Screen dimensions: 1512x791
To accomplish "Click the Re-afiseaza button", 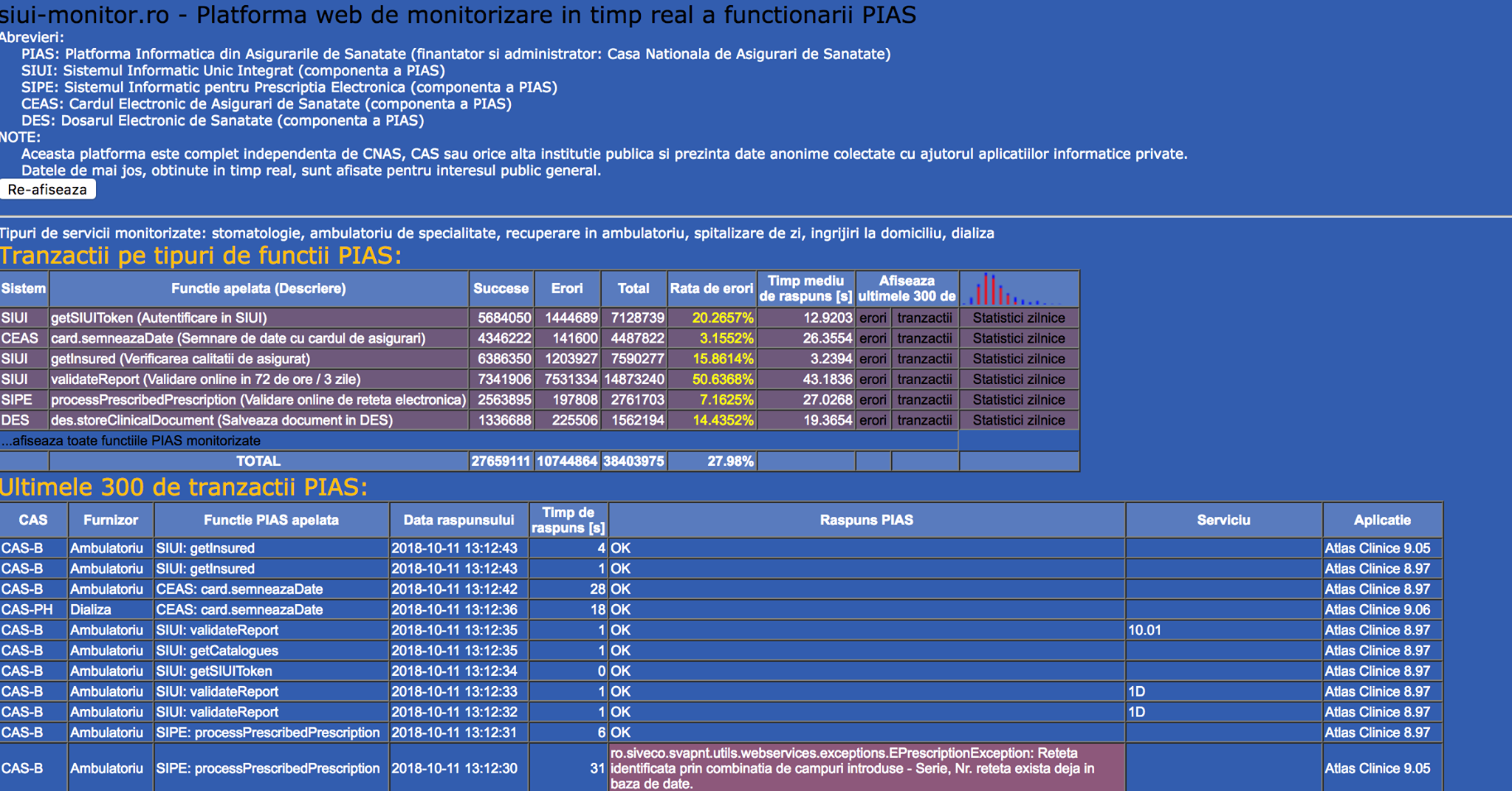I will pyautogui.click(x=48, y=190).
